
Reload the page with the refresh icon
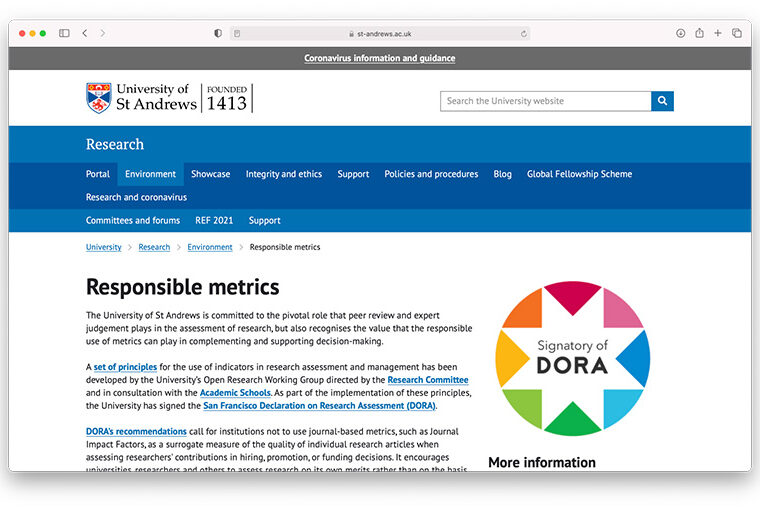click(x=523, y=33)
